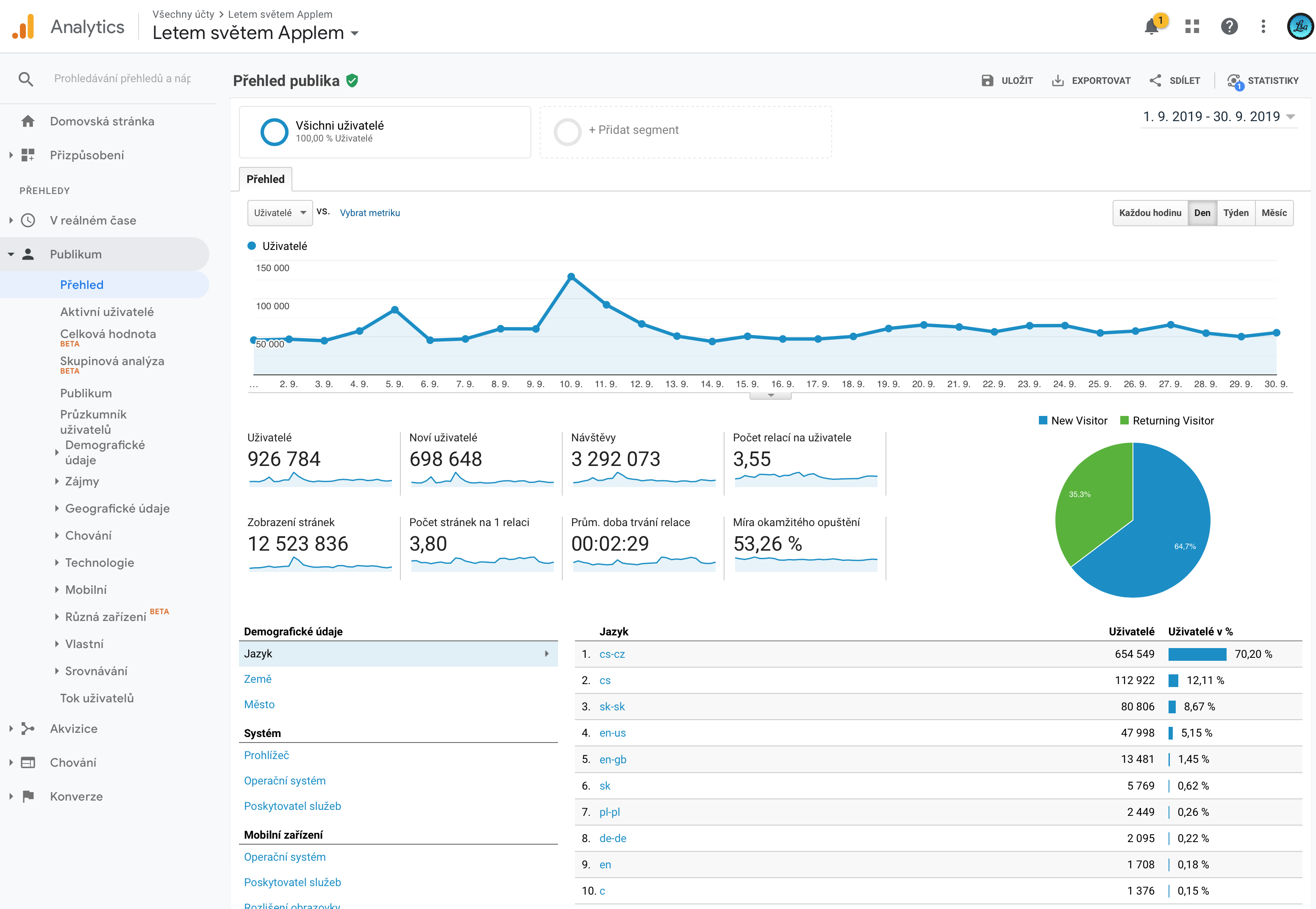Click the Uložit save icon
The image size is (1316, 909).
(987, 81)
